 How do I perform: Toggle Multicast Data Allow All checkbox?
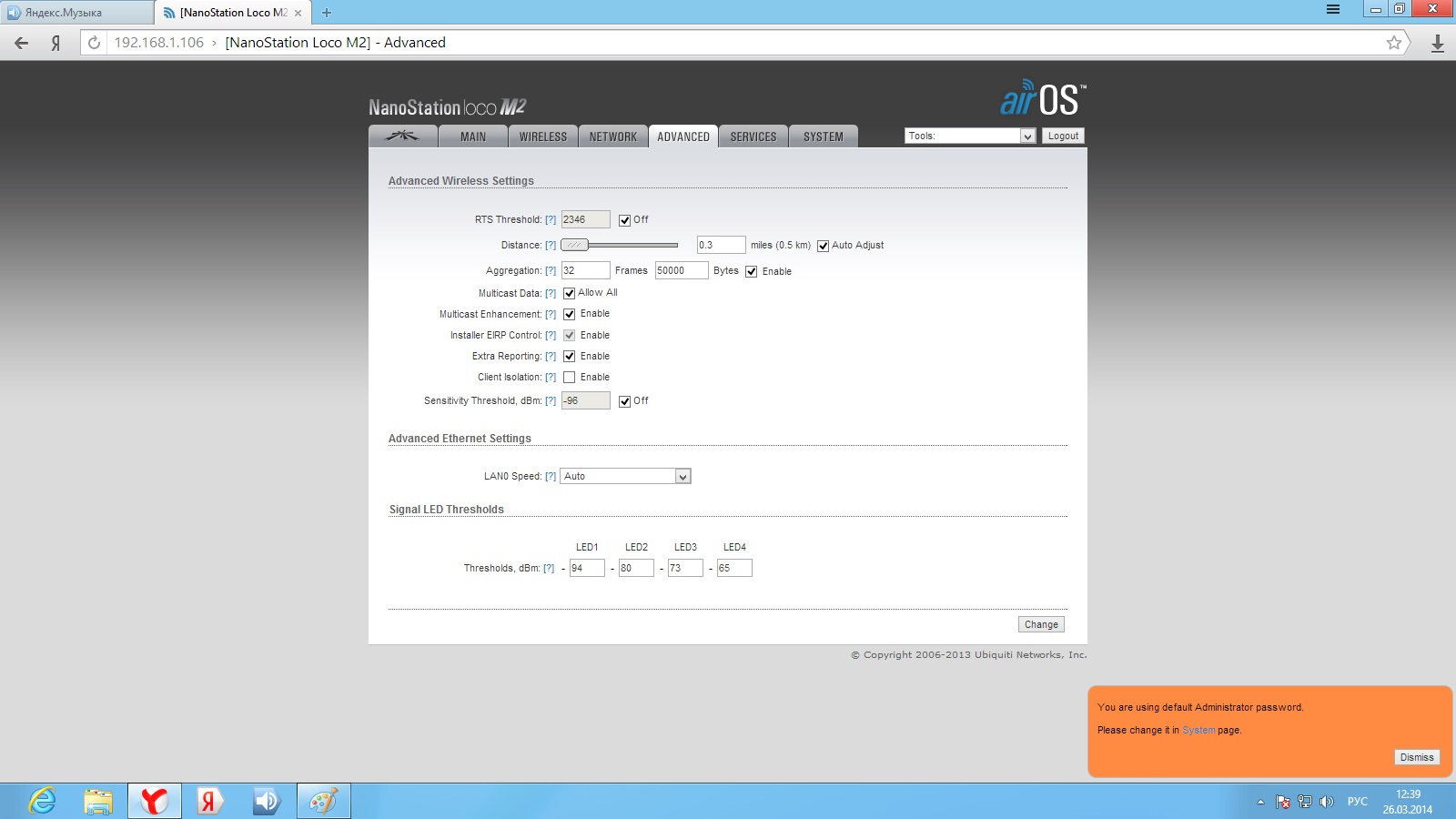click(x=569, y=293)
